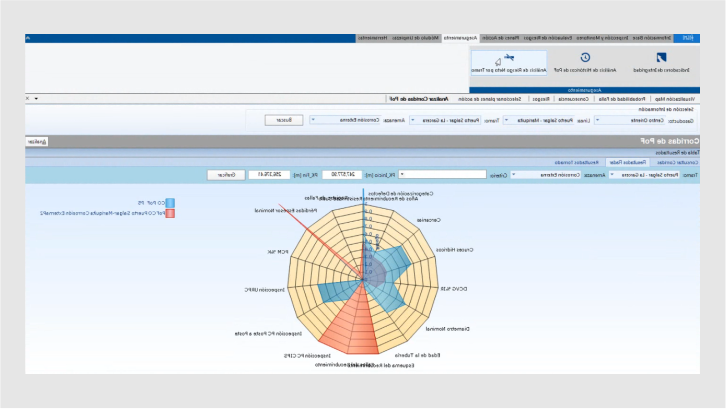Click the Analizar button in Corridas de PoF header
Image resolution: width=726 pixels, height=409 pixels.
[37, 142]
